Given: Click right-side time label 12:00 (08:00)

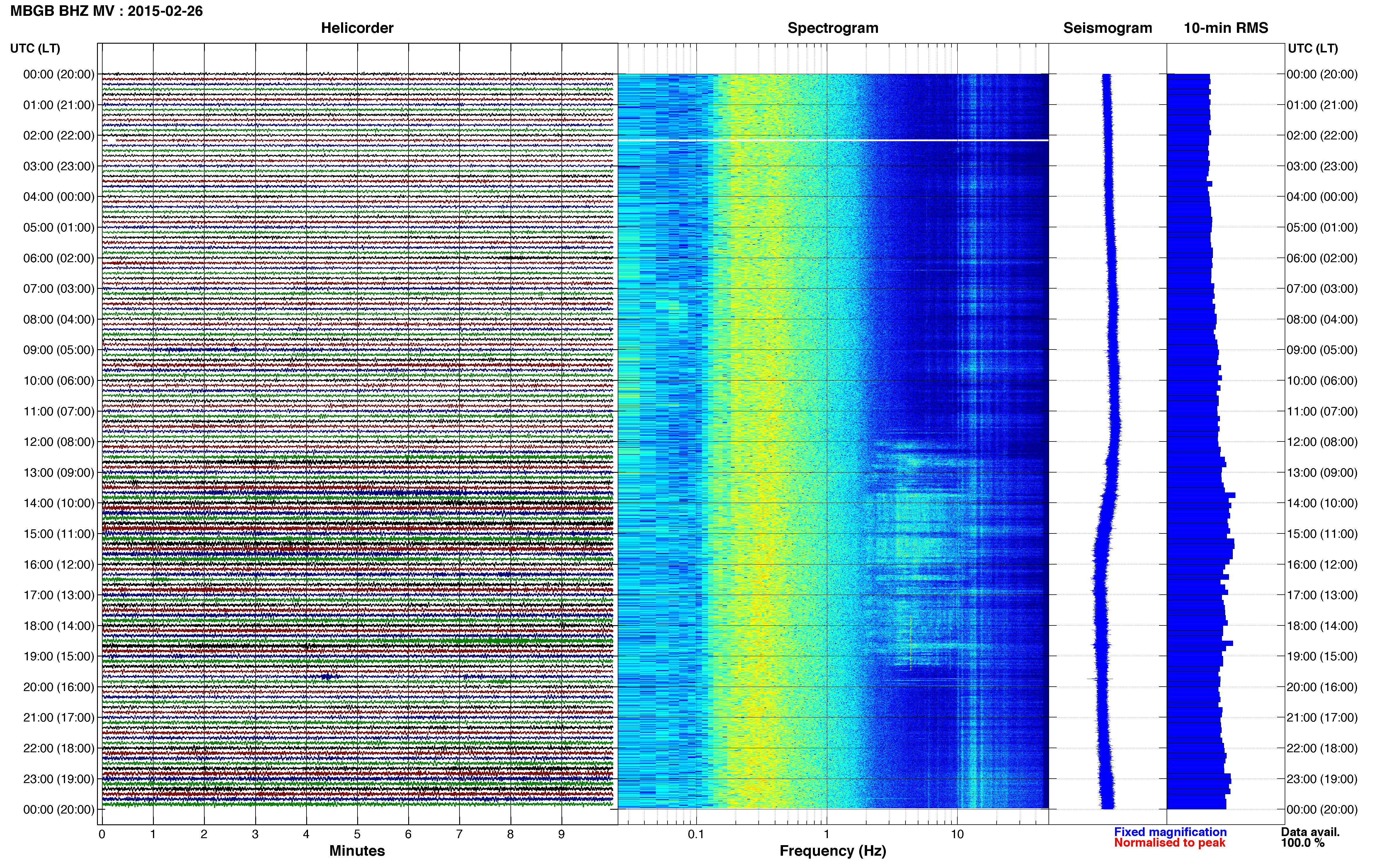Looking at the screenshot, I should 1322,442.
